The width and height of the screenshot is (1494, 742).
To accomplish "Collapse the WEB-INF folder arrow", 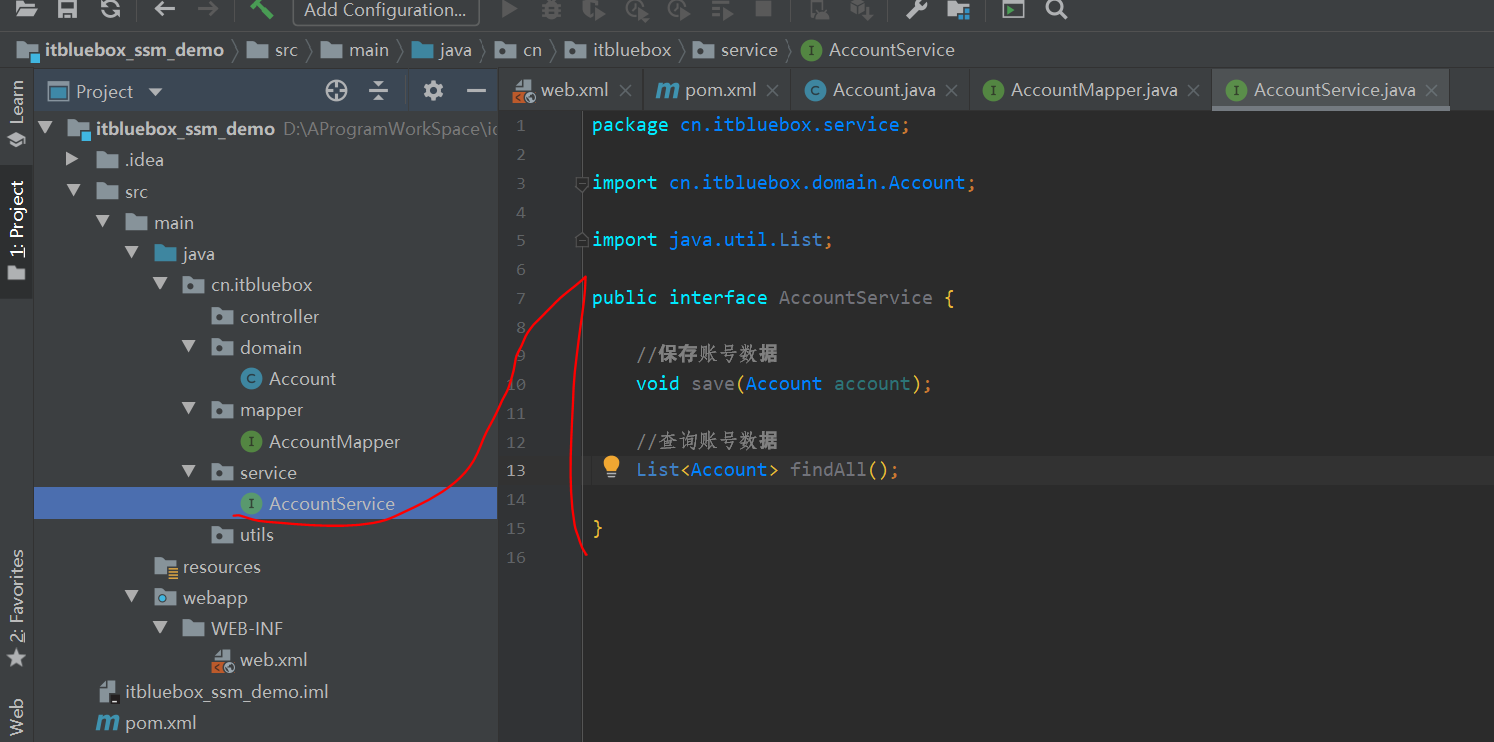I will coord(160,628).
